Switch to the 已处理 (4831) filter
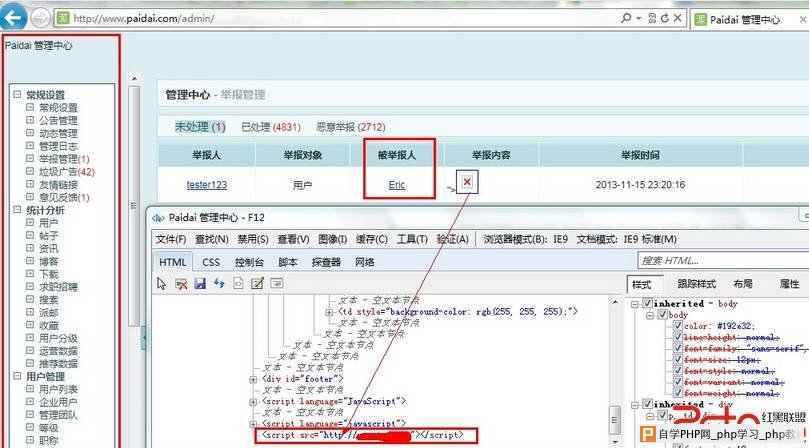 point(271,127)
